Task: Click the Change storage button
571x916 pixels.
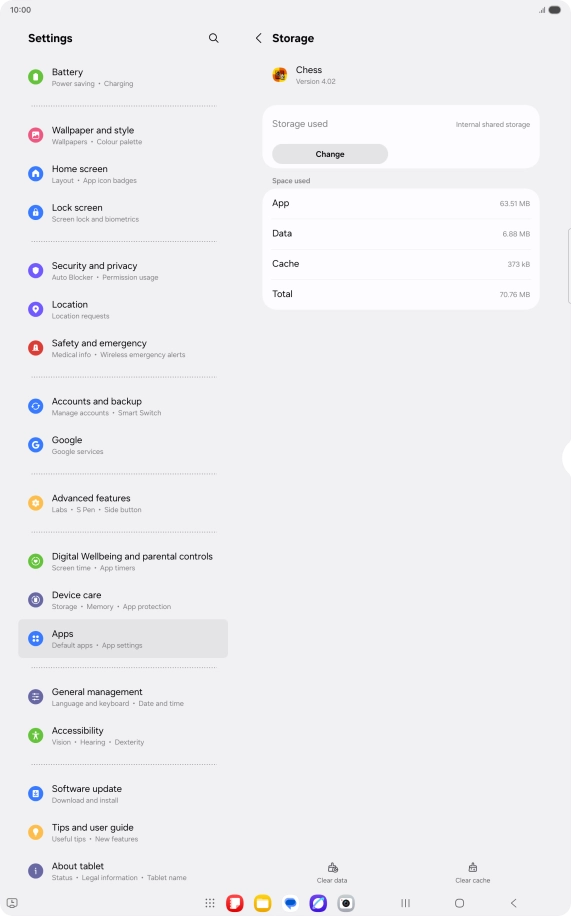Action: pyautogui.click(x=330, y=154)
